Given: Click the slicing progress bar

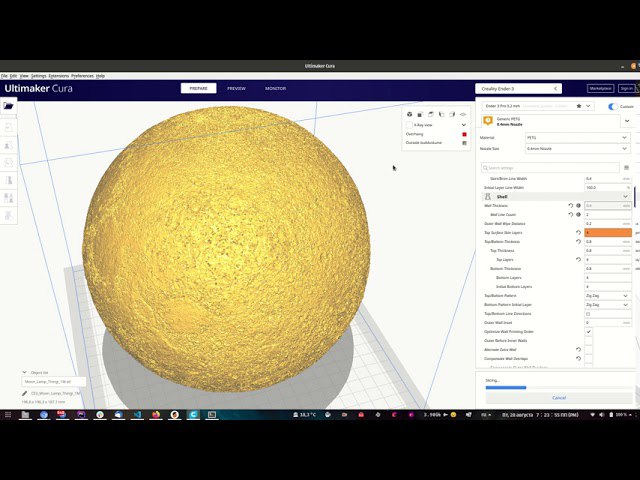Looking at the screenshot, I should tap(559, 387).
